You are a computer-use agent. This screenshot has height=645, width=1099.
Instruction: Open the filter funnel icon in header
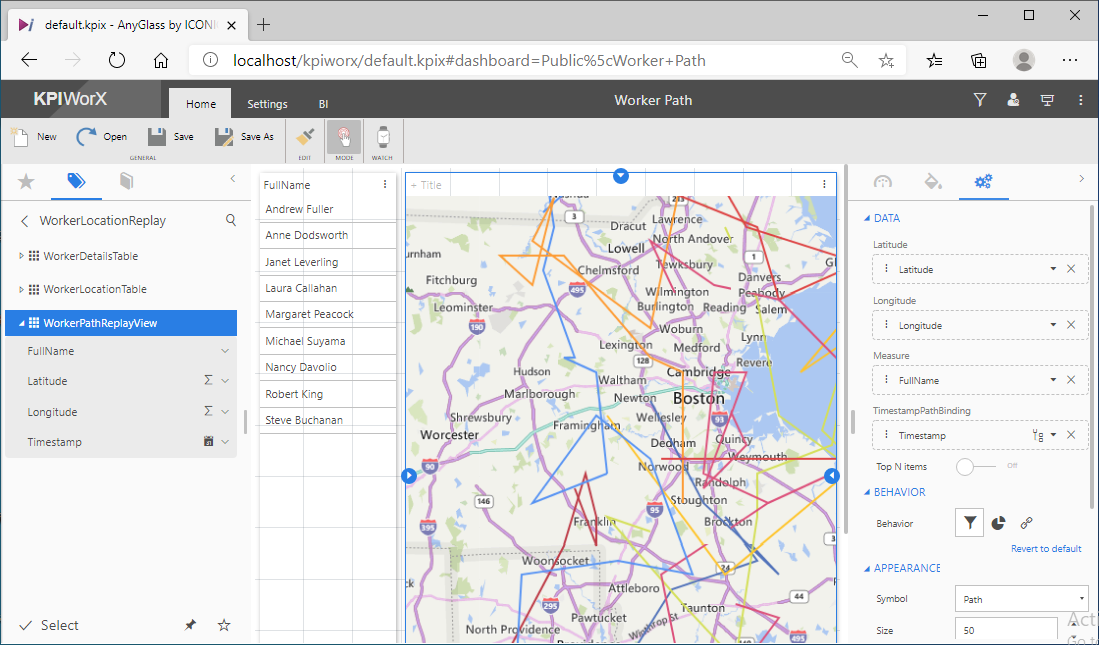[x=980, y=100]
